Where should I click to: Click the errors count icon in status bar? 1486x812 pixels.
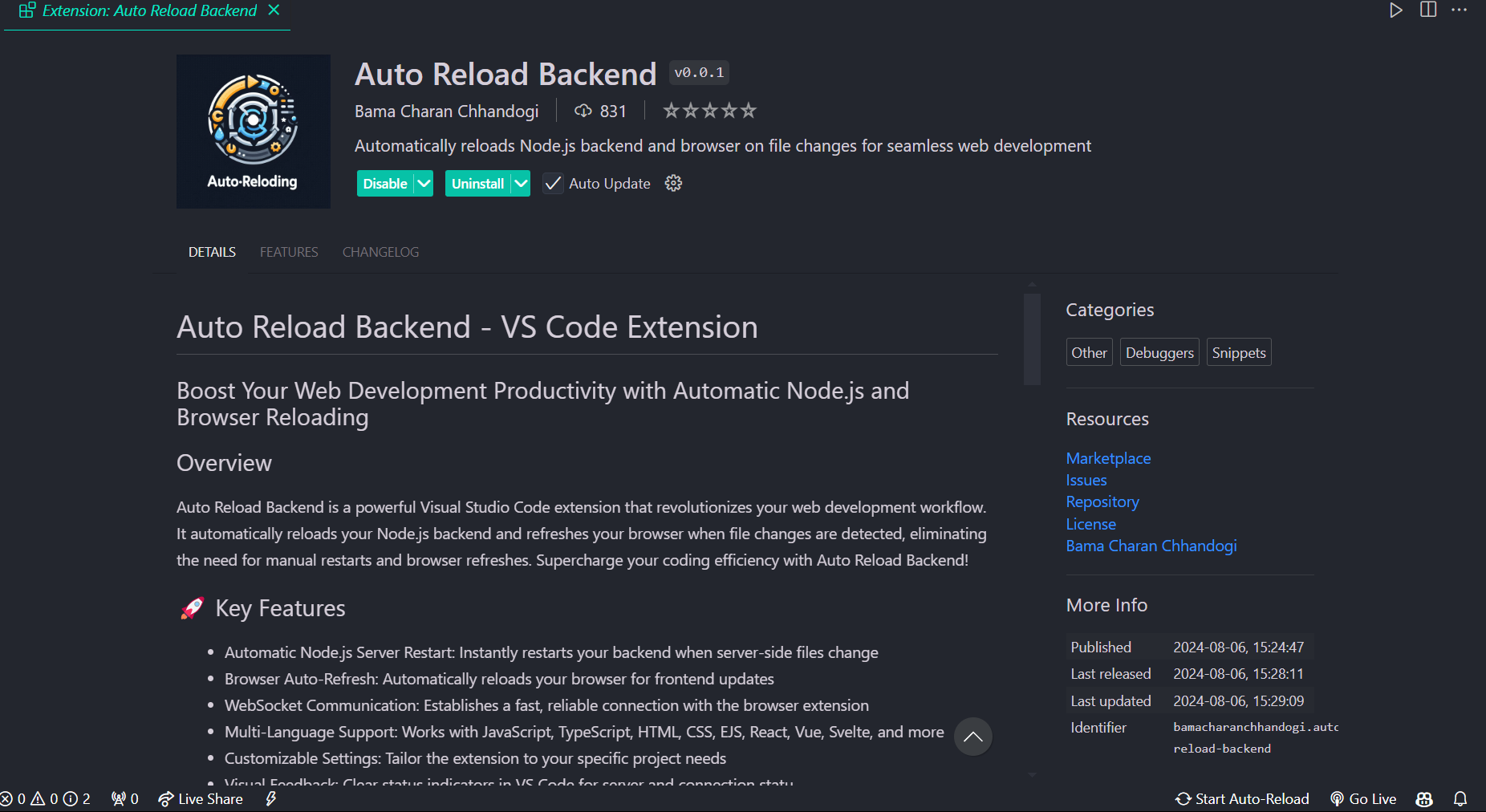(6, 799)
